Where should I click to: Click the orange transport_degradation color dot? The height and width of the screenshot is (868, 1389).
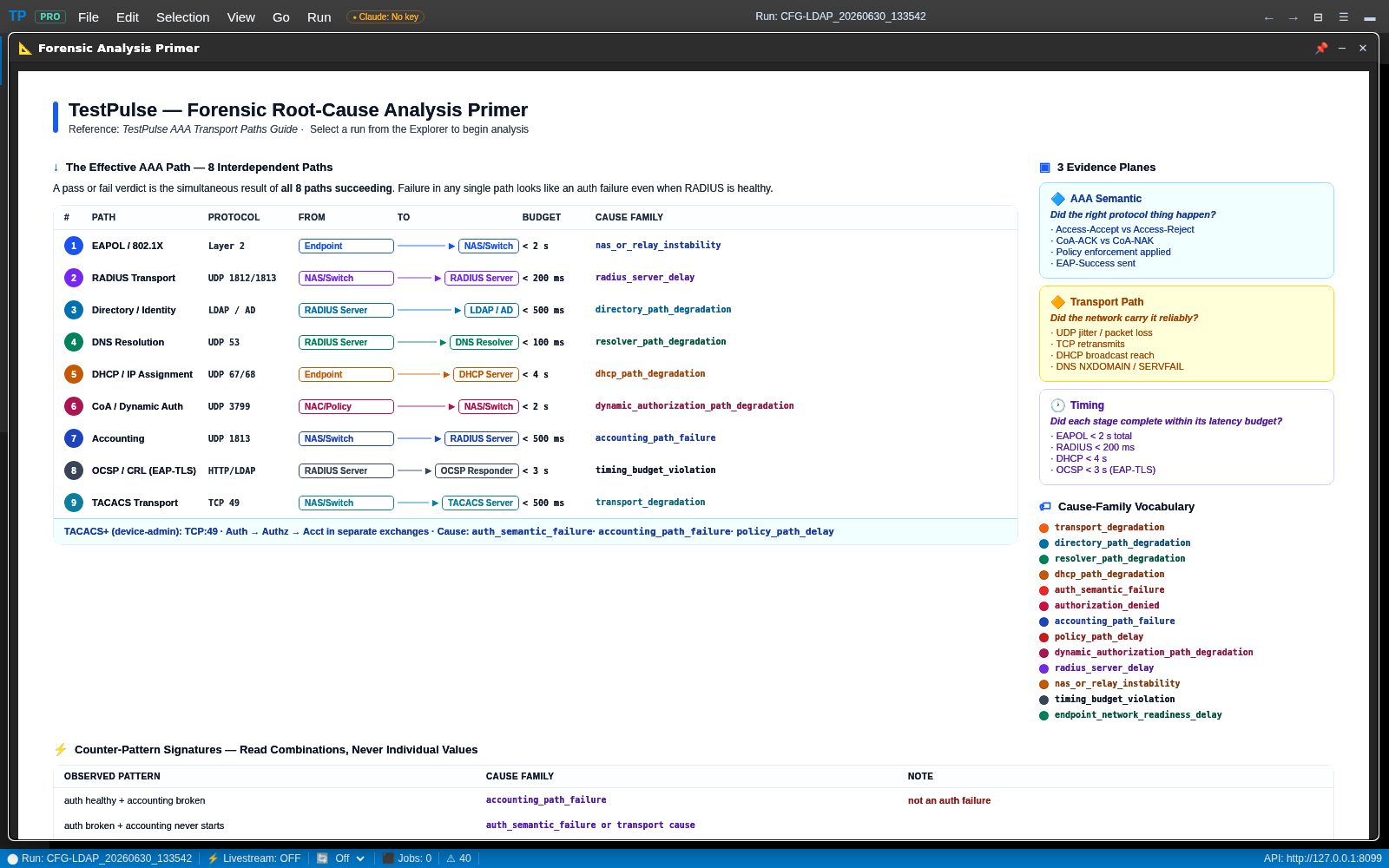(1044, 528)
